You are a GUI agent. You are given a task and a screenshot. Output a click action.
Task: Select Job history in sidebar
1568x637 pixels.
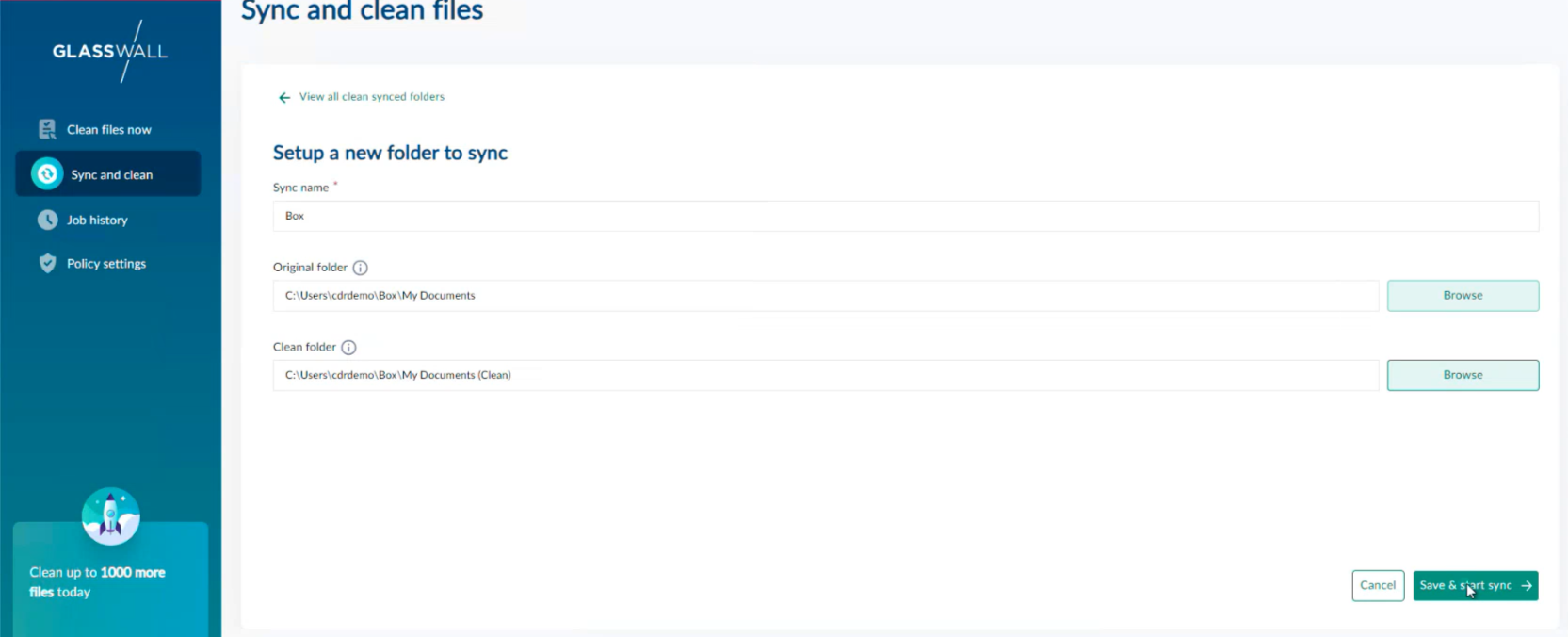(x=97, y=220)
